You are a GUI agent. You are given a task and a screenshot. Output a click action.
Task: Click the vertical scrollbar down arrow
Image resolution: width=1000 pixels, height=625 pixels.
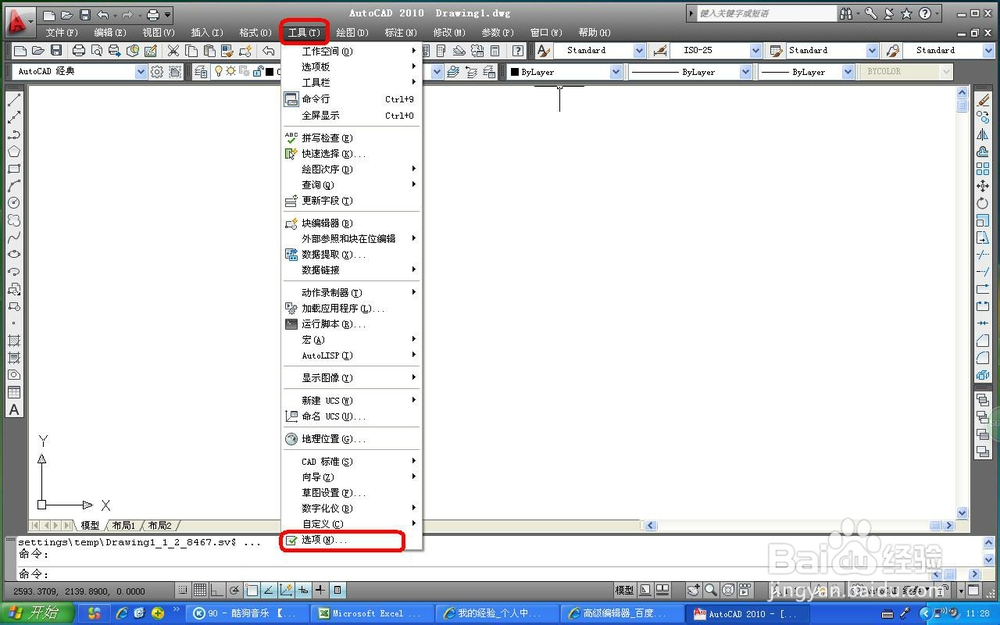962,513
